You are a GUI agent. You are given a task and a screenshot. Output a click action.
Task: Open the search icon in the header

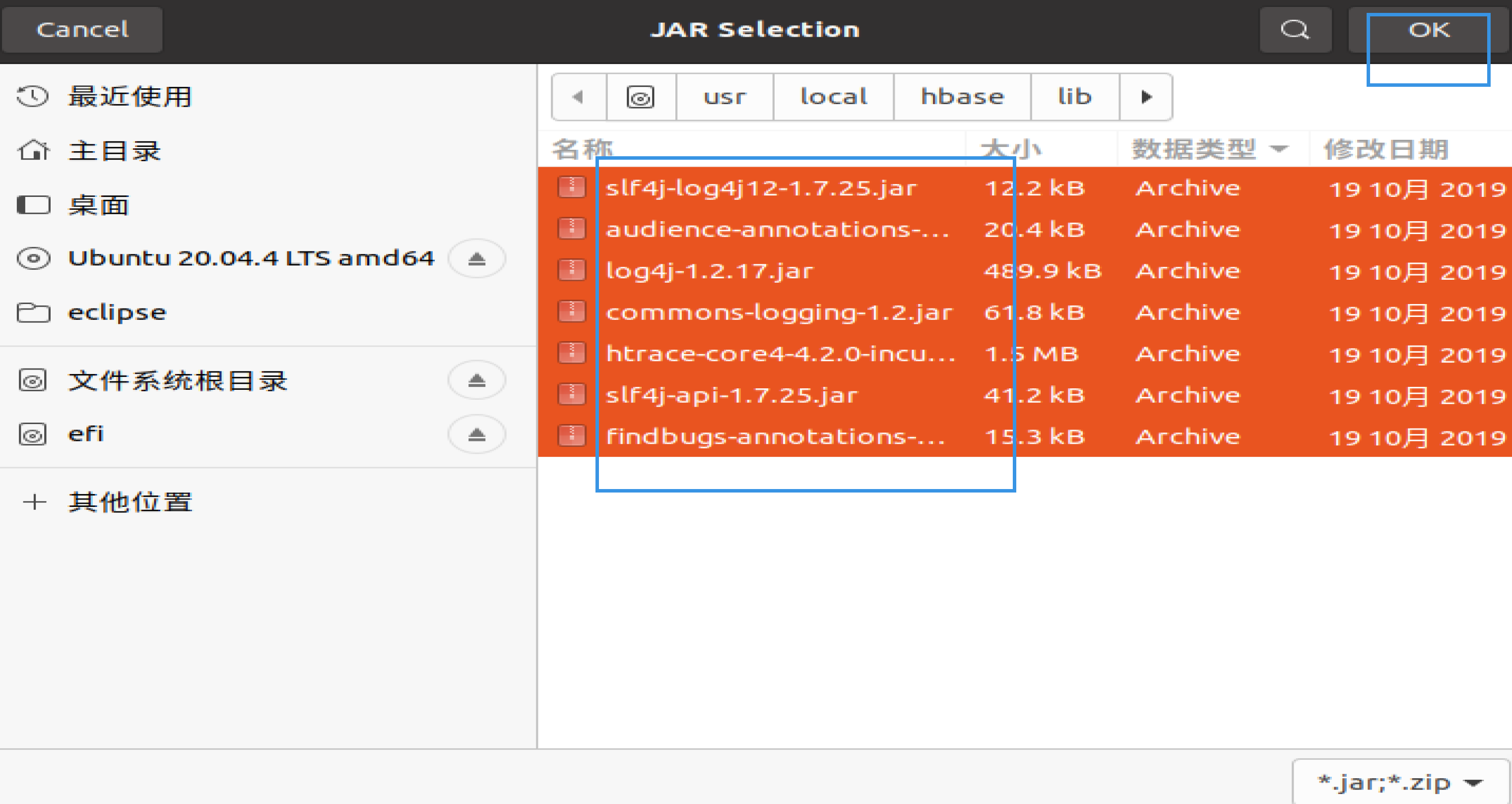click(x=1295, y=29)
